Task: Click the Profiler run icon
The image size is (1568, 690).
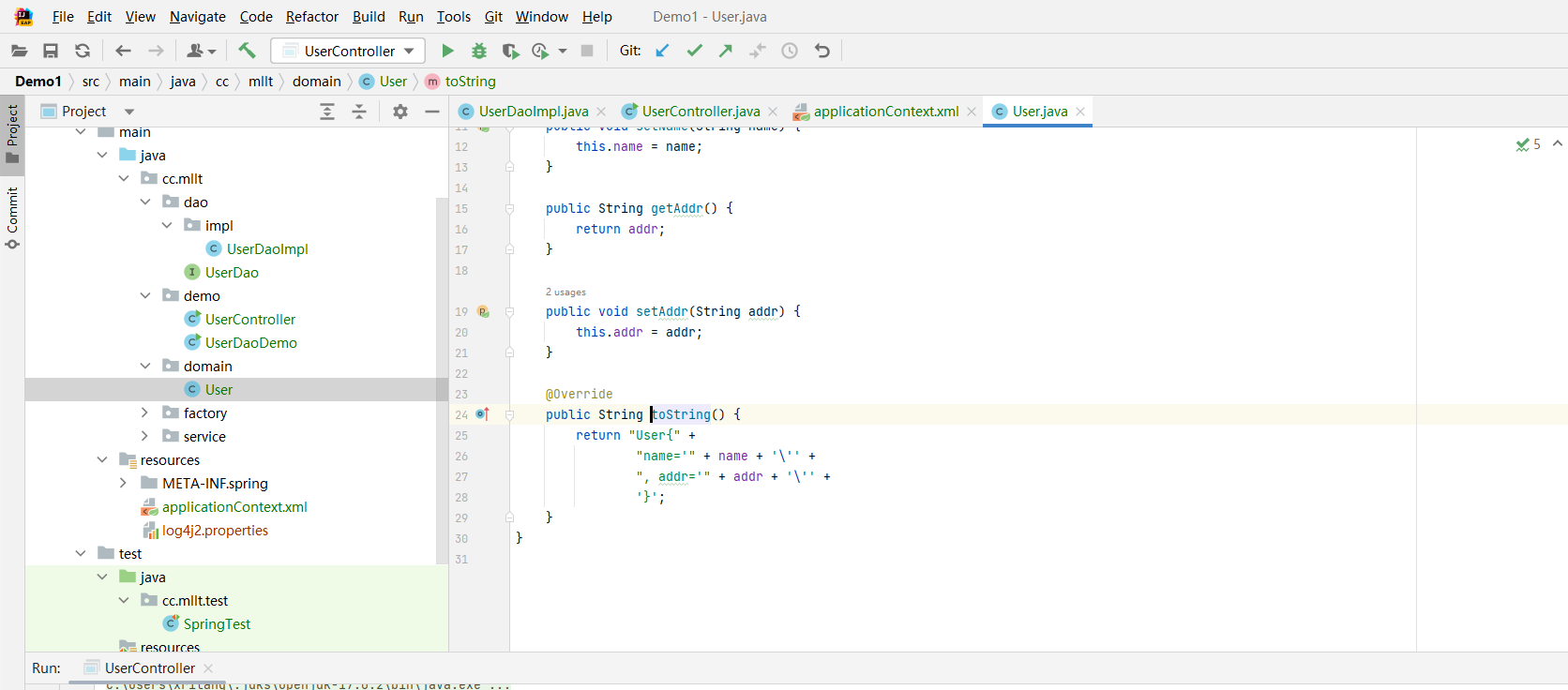Action: click(540, 51)
